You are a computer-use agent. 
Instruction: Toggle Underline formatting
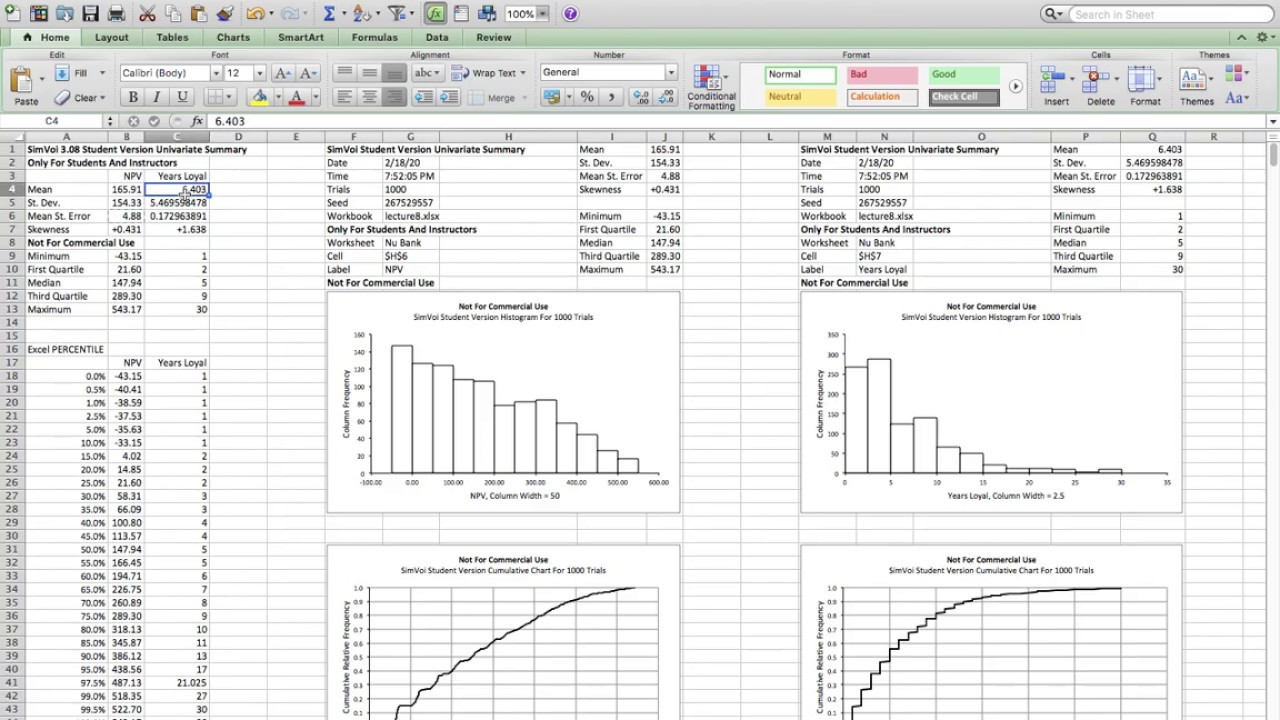pos(182,97)
